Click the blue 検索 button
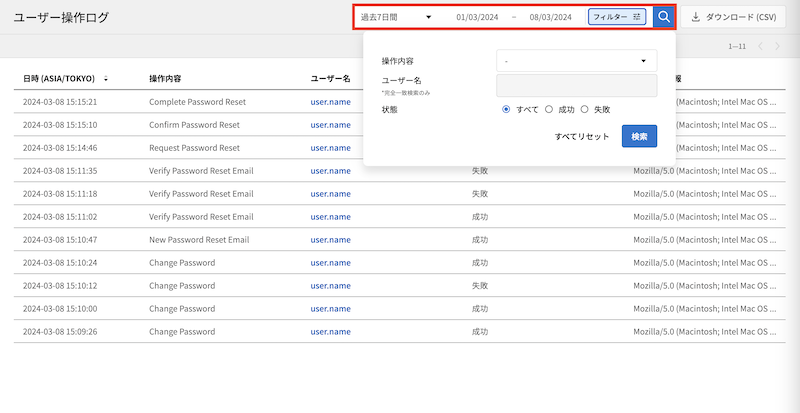 point(639,136)
